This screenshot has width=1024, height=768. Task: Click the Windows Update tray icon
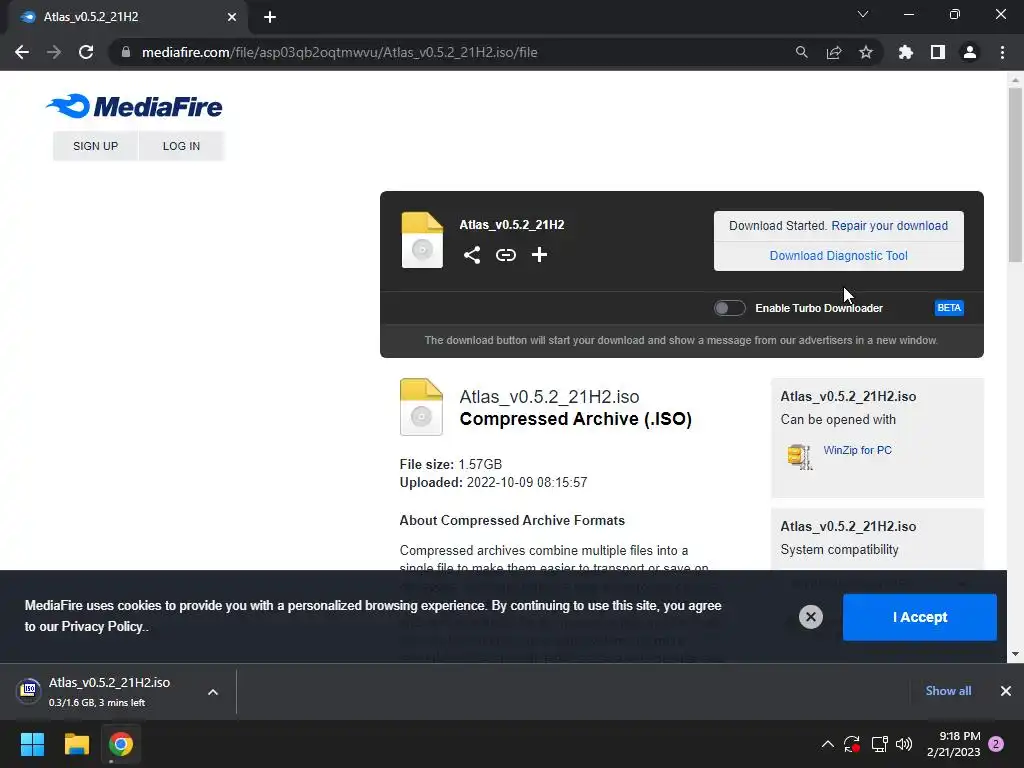click(852, 744)
